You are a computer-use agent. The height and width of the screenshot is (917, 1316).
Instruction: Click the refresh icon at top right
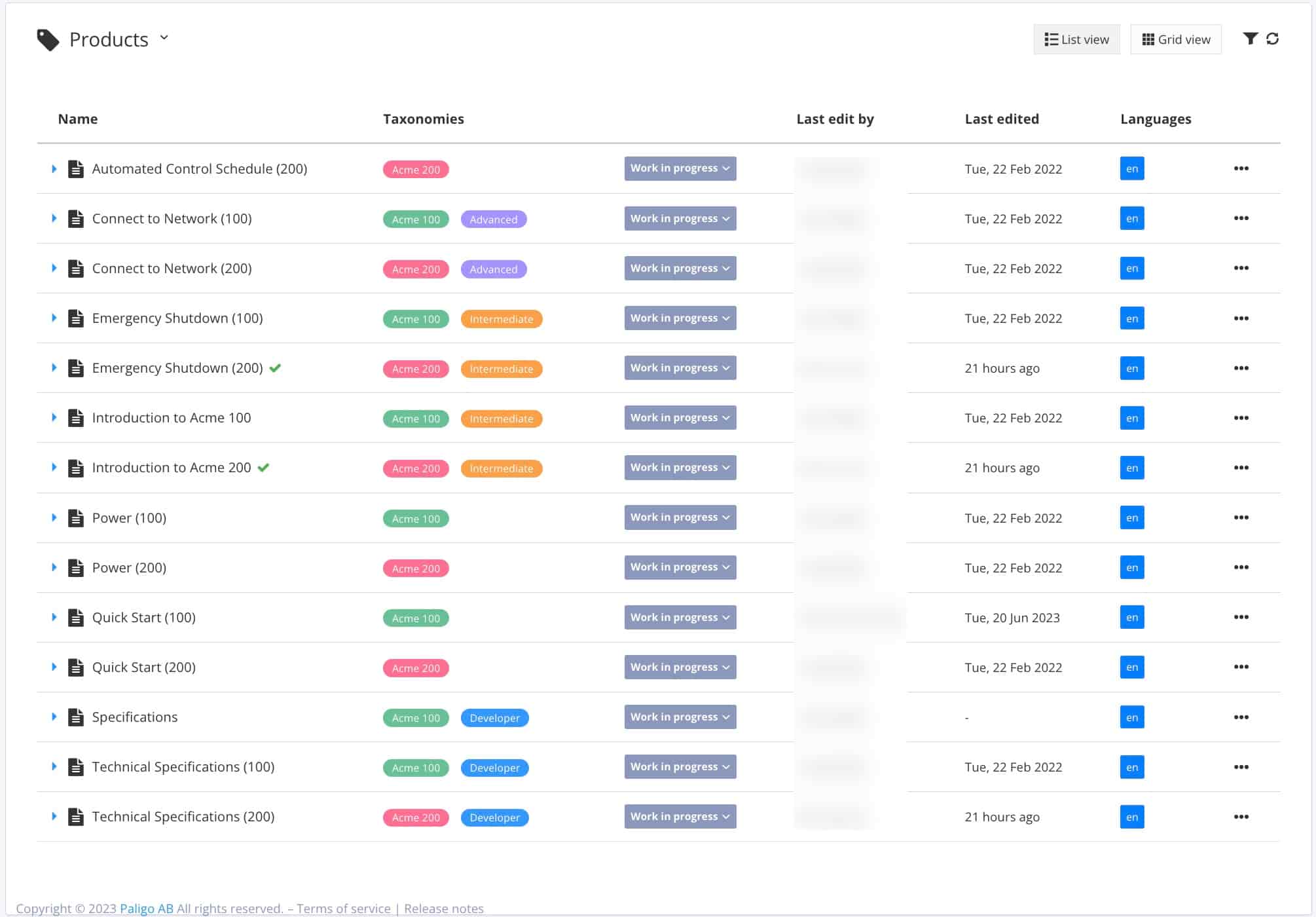[x=1272, y=39]
